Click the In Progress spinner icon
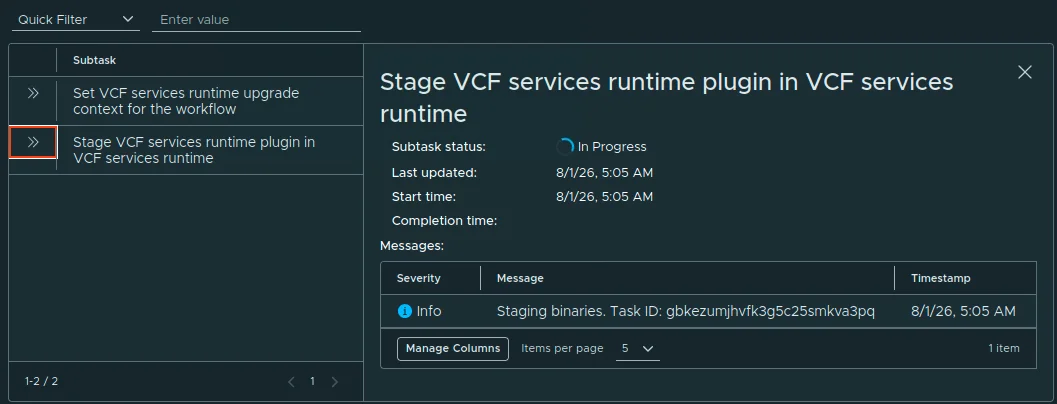 pyautogui.click(x=565, y=146)
